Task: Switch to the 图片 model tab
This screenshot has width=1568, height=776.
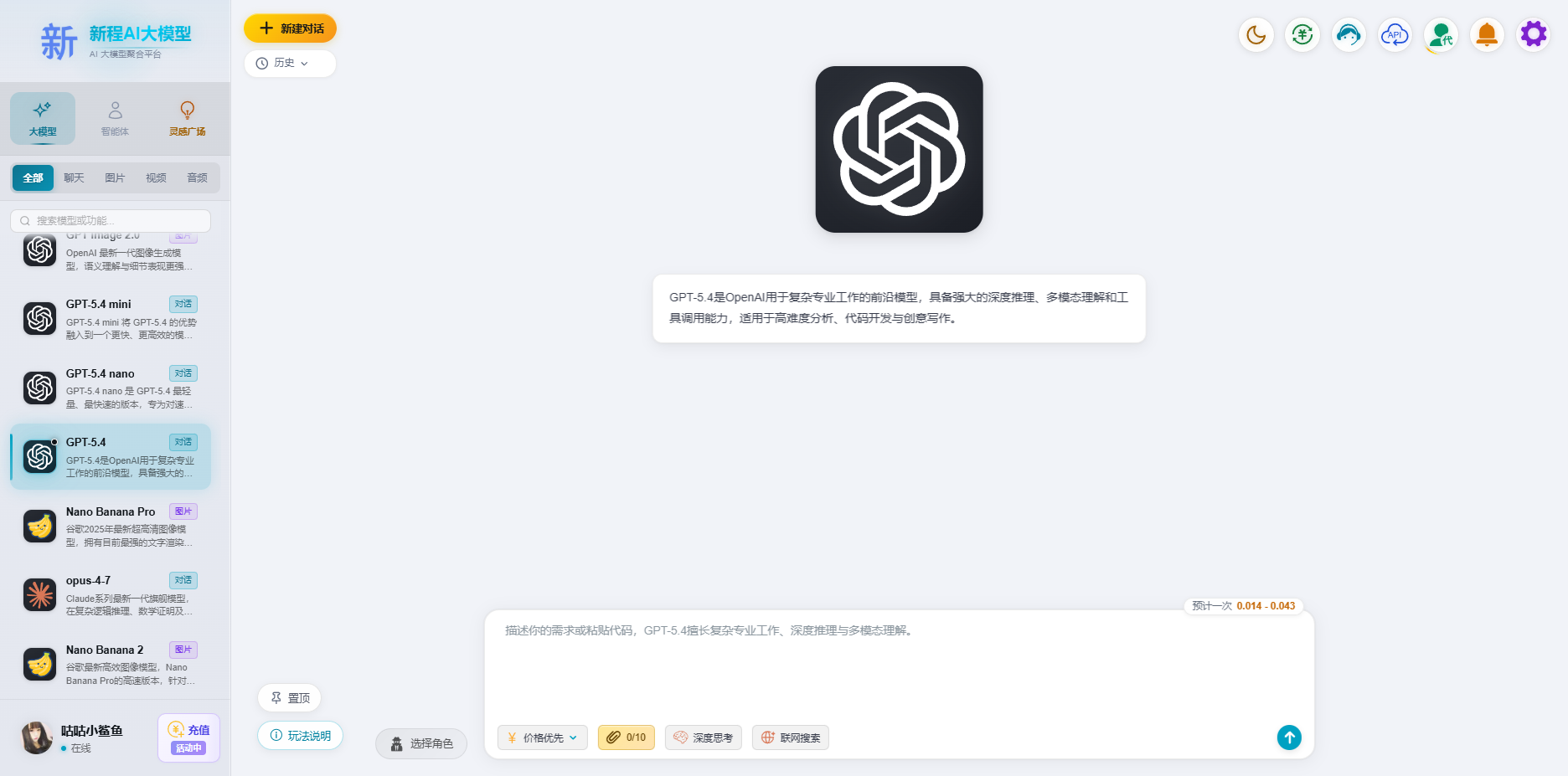Action: [x=115, y=177]
